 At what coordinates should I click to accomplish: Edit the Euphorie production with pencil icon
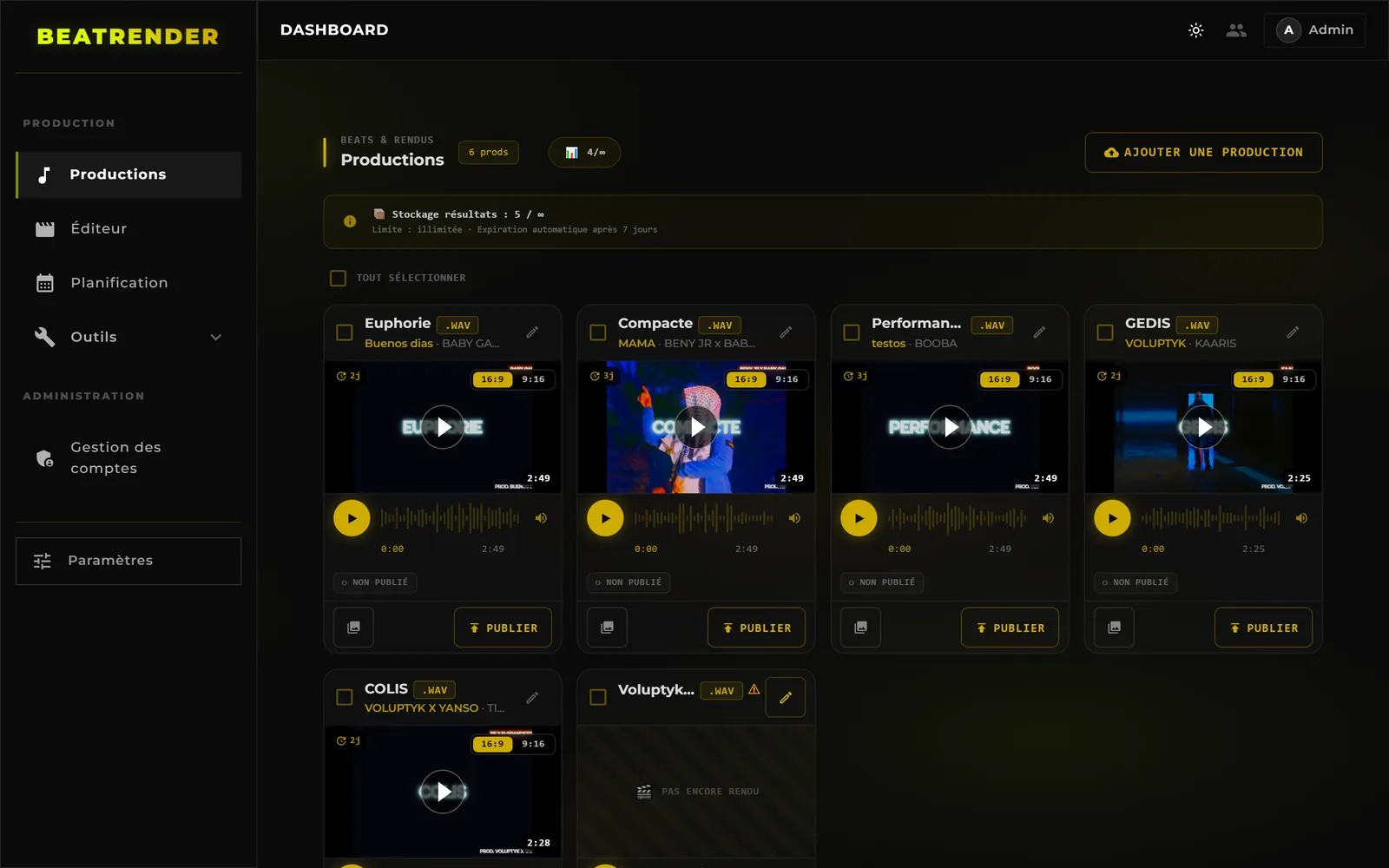532,332
